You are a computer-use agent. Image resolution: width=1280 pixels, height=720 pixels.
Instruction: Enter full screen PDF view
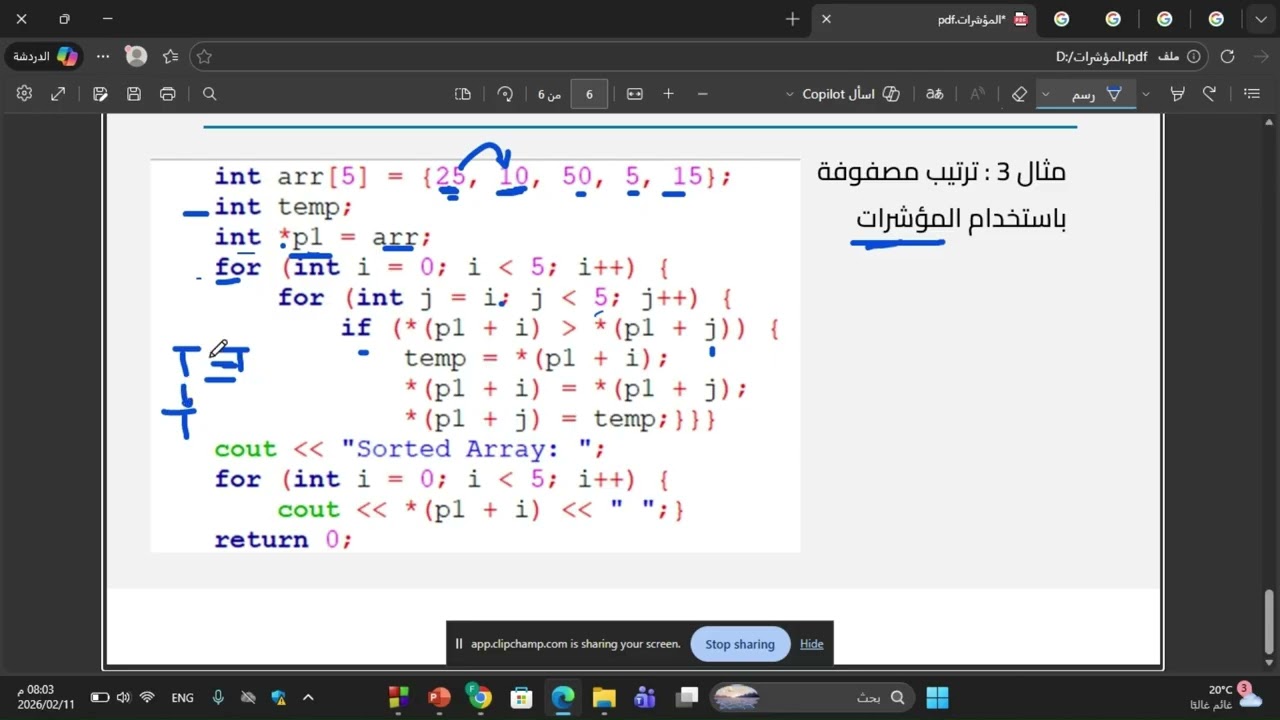coord(58,94)
